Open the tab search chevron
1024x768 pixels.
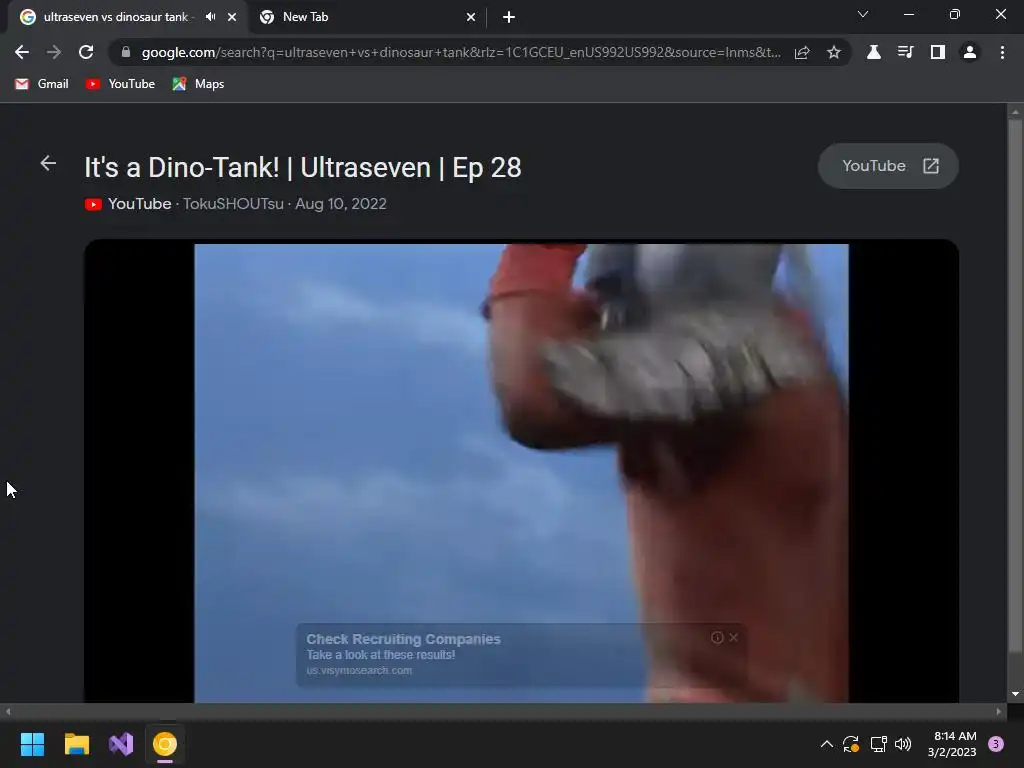(x=863, y=14)
